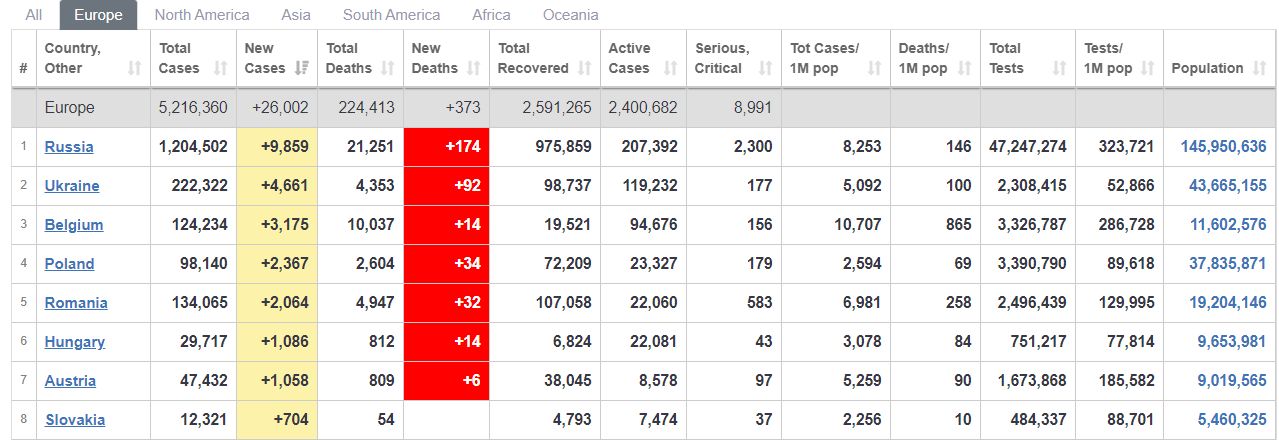
Task: Click the Belgium link
Action: pyautogui.click(x=74, y=225)
